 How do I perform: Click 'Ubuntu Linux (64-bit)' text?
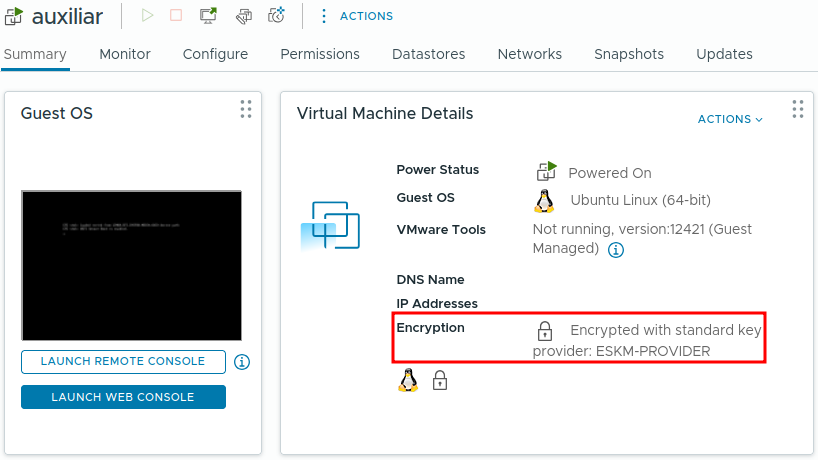pos(640,200)
